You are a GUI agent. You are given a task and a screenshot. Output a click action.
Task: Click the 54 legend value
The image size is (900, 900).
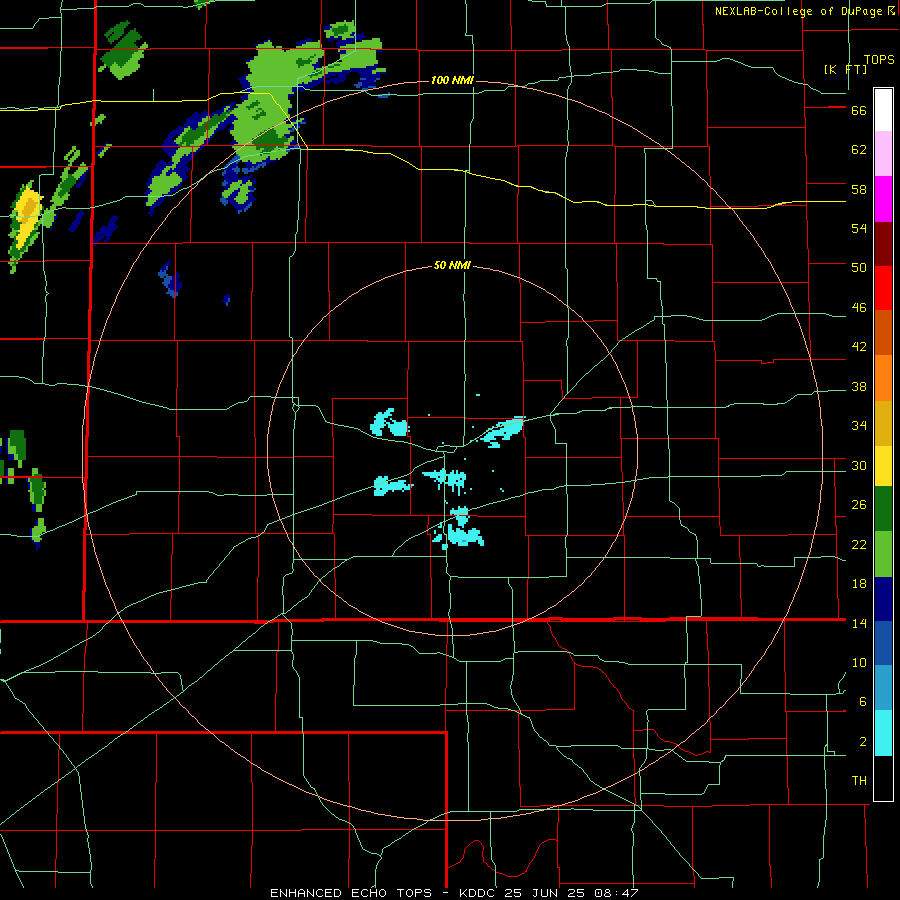tap(859, 228)
